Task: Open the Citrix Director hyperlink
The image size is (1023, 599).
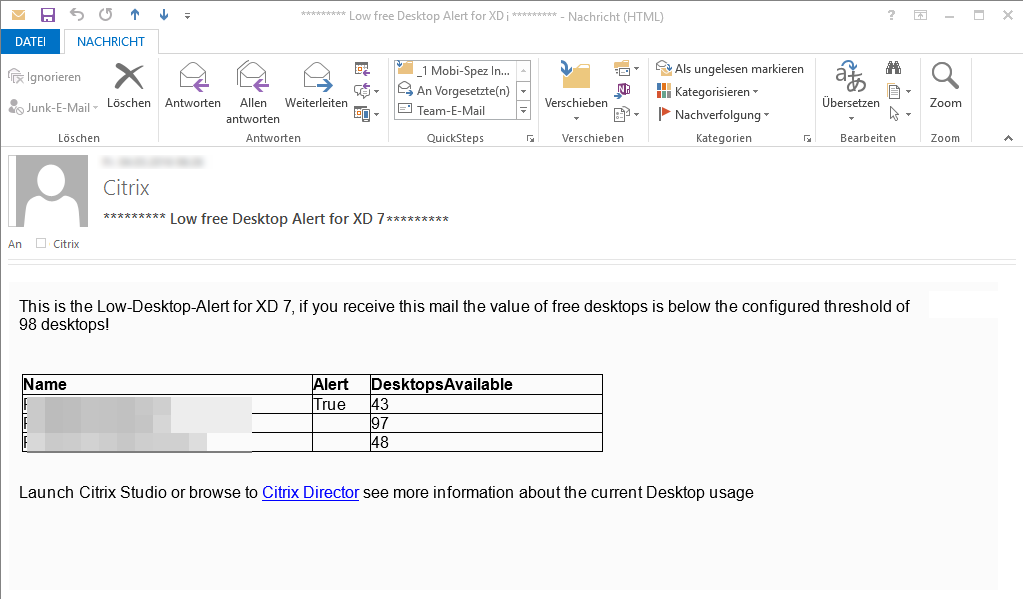Action: (x=310, y=492)
